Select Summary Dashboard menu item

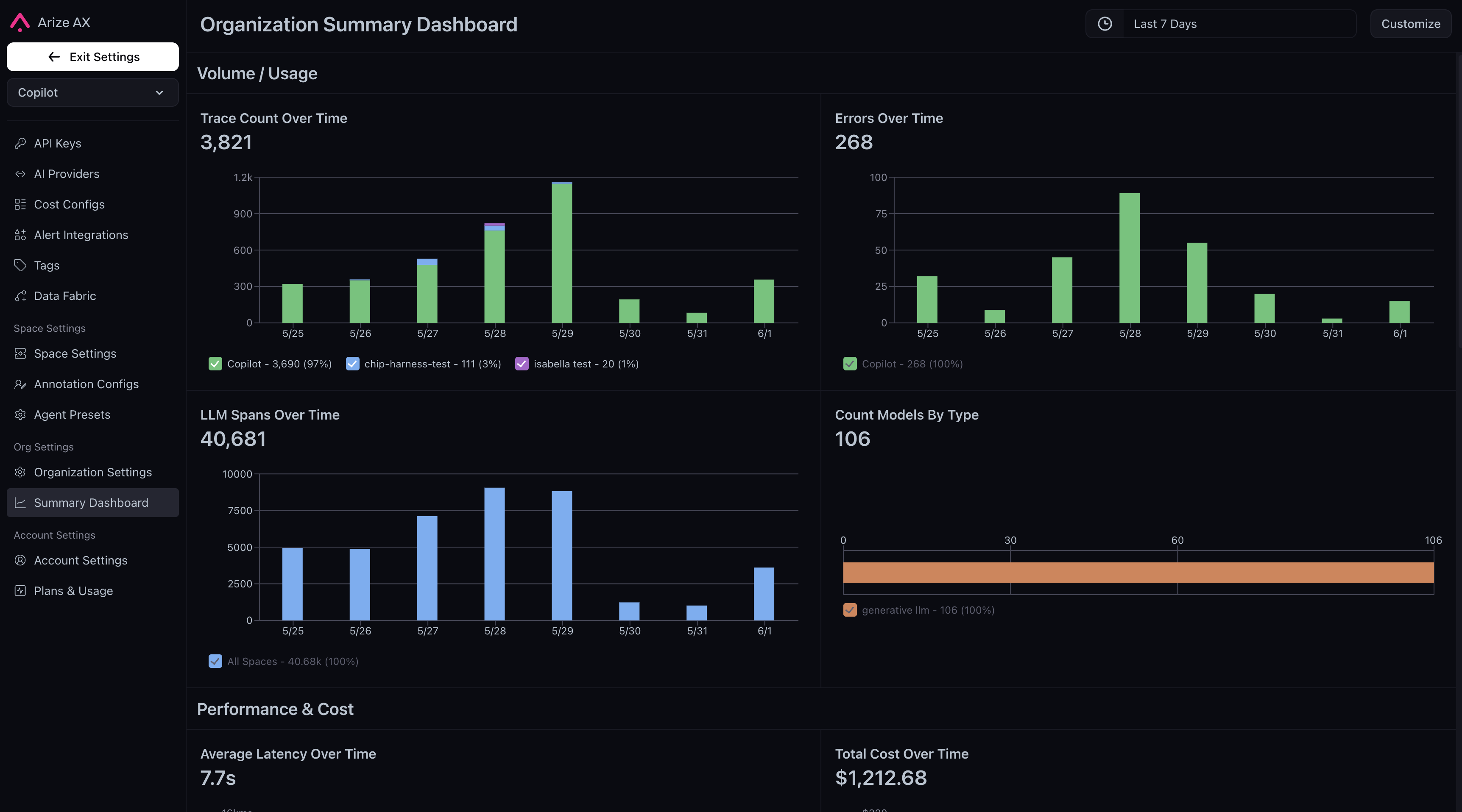point(92,503)
